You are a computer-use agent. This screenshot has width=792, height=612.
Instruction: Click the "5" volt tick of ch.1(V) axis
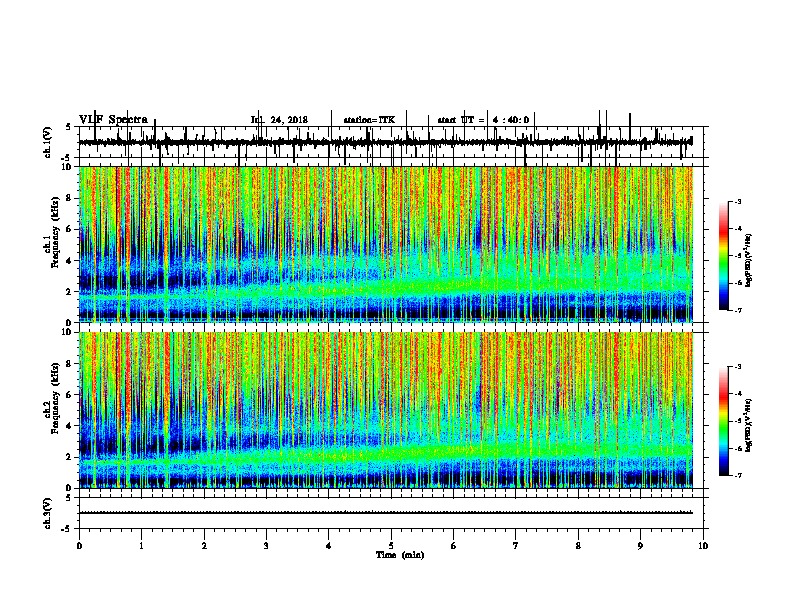pyautogui.click(x=68, y=127)
